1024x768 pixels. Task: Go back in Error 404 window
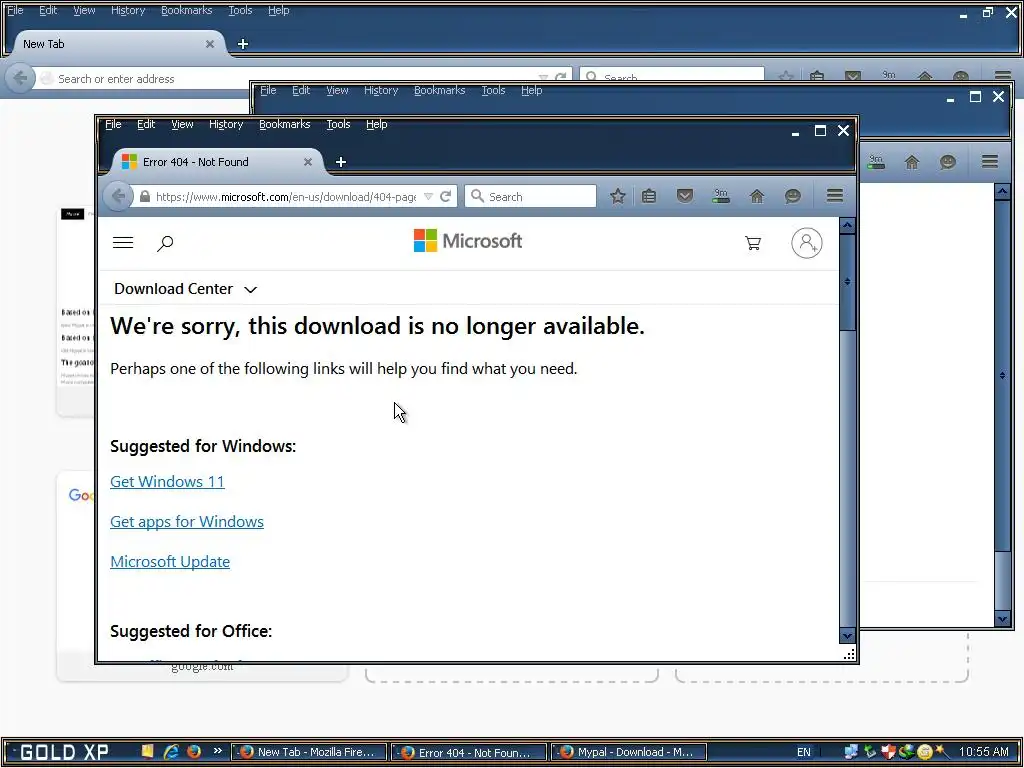coord(118,196)
